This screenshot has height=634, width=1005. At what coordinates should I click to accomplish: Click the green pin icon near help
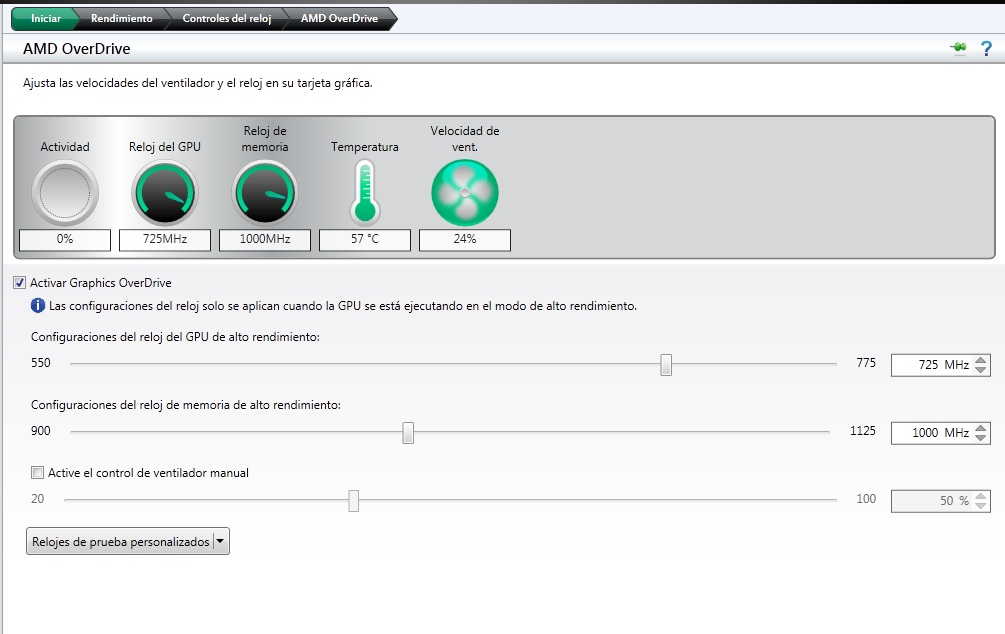point(958,47)
